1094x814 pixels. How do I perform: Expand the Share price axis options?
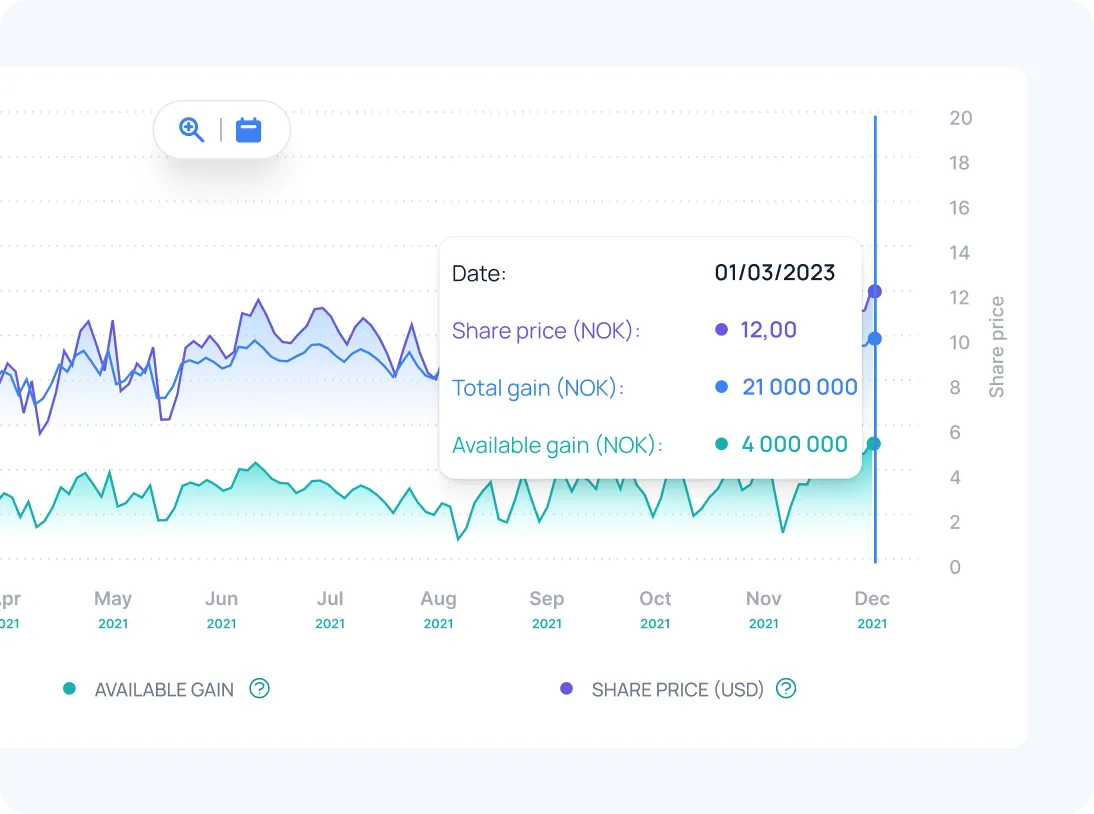coord(996,343)
